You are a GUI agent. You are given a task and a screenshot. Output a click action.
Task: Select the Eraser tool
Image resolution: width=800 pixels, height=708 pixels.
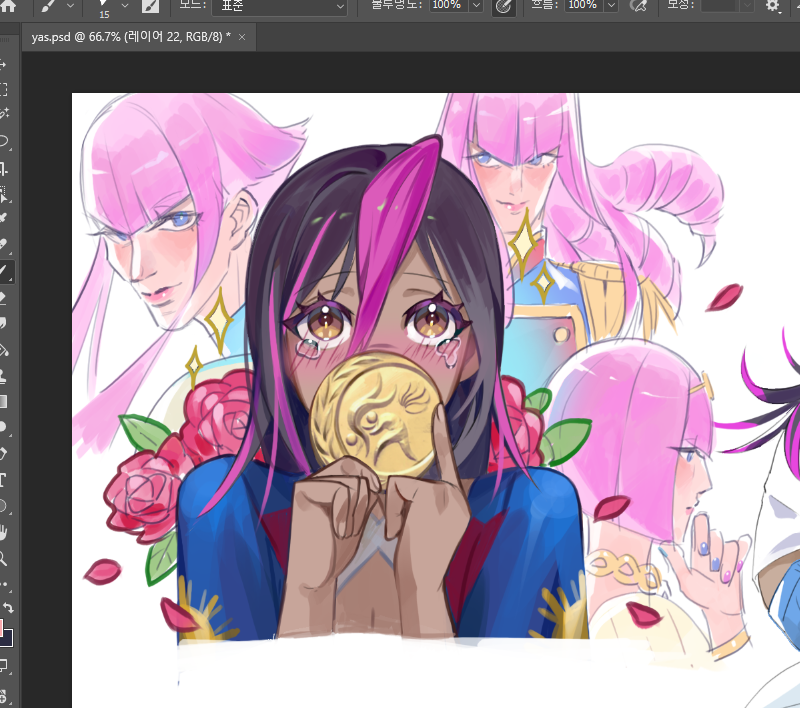pyautogui.click(x=3, y=298)
